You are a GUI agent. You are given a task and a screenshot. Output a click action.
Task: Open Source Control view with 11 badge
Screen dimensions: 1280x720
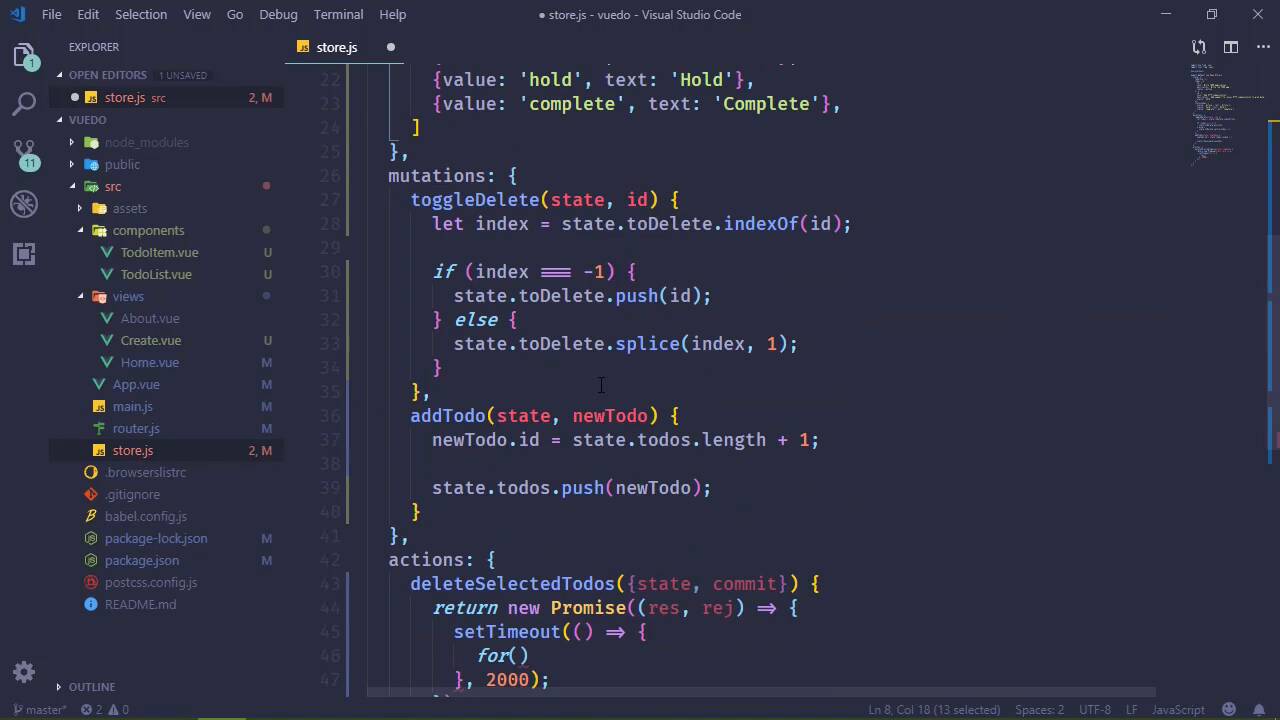coord(24,153)
